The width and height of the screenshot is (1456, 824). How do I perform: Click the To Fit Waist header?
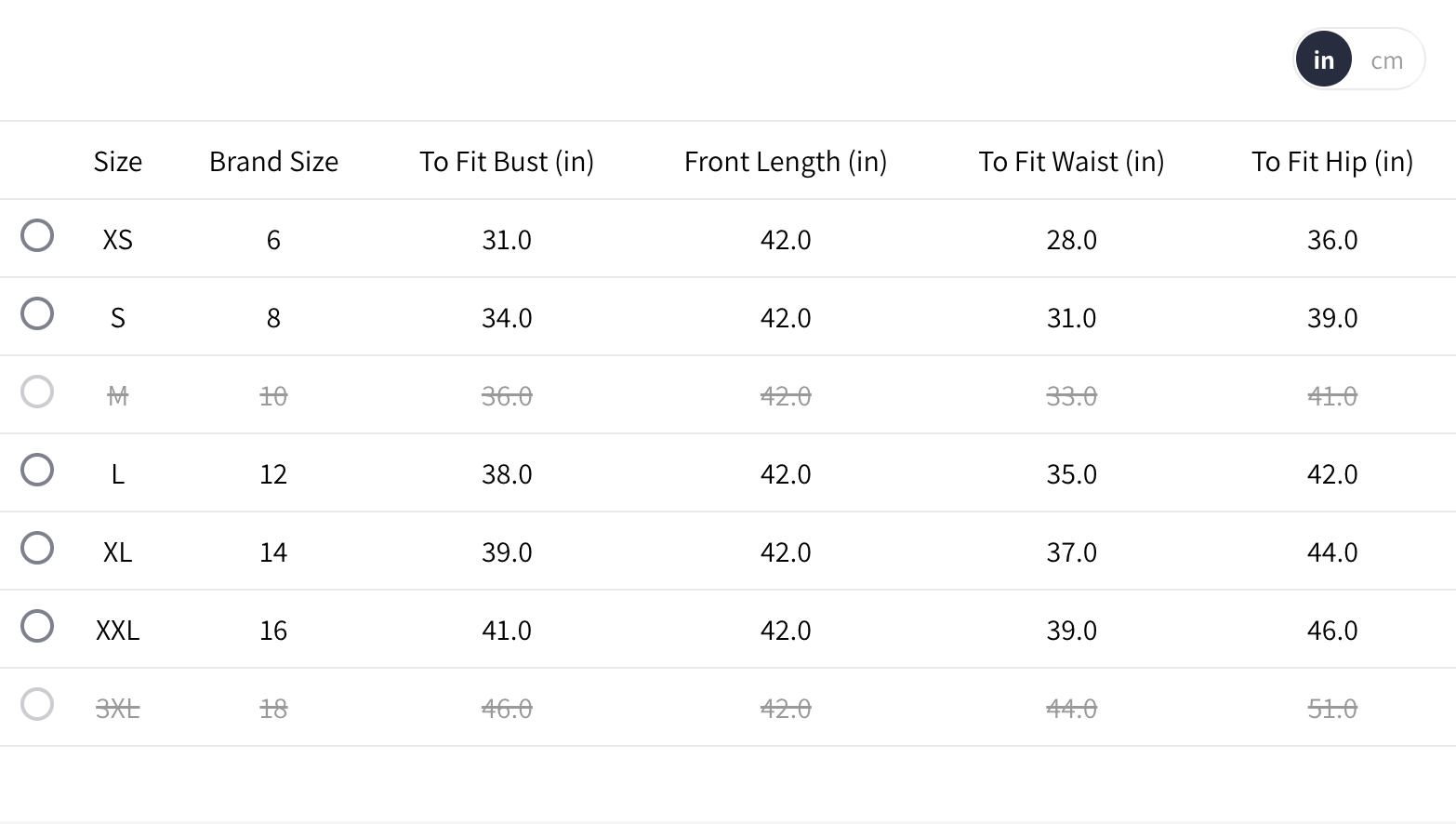pos(1071,162)
